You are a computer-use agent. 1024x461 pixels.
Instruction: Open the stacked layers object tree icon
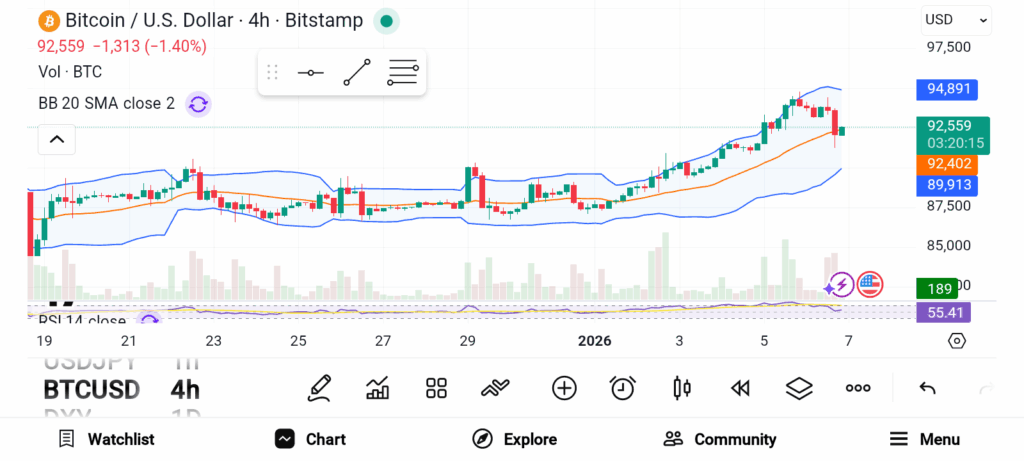(798, 388)
